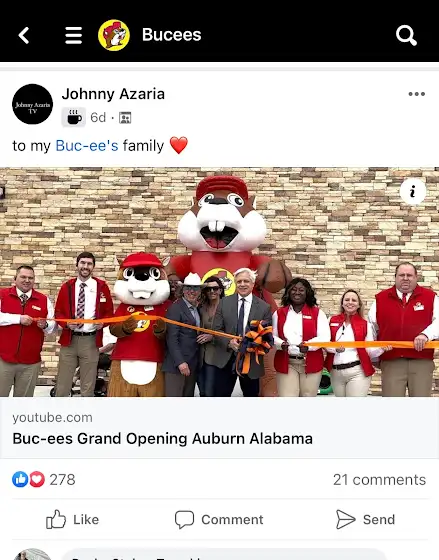Tap the Comment button
This screenshot has width=439, height=560.
(x=219, y=519)
